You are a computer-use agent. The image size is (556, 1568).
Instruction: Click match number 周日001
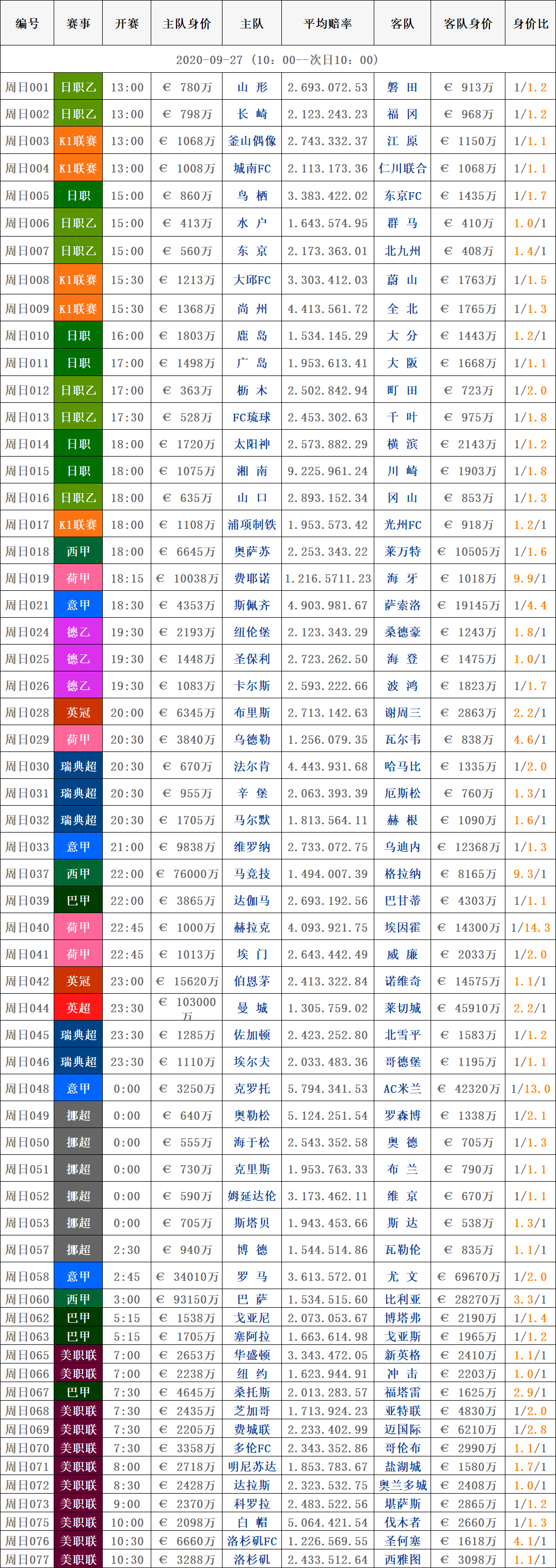pos(27,87)
